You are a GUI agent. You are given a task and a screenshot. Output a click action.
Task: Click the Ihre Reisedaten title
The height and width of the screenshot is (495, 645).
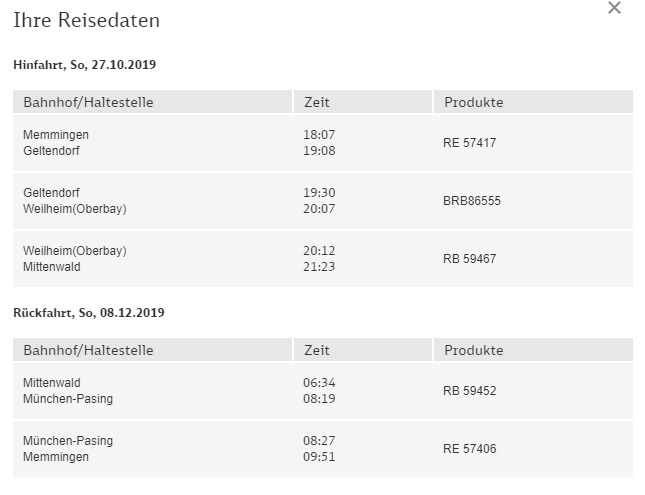click(x=86, y=20)
